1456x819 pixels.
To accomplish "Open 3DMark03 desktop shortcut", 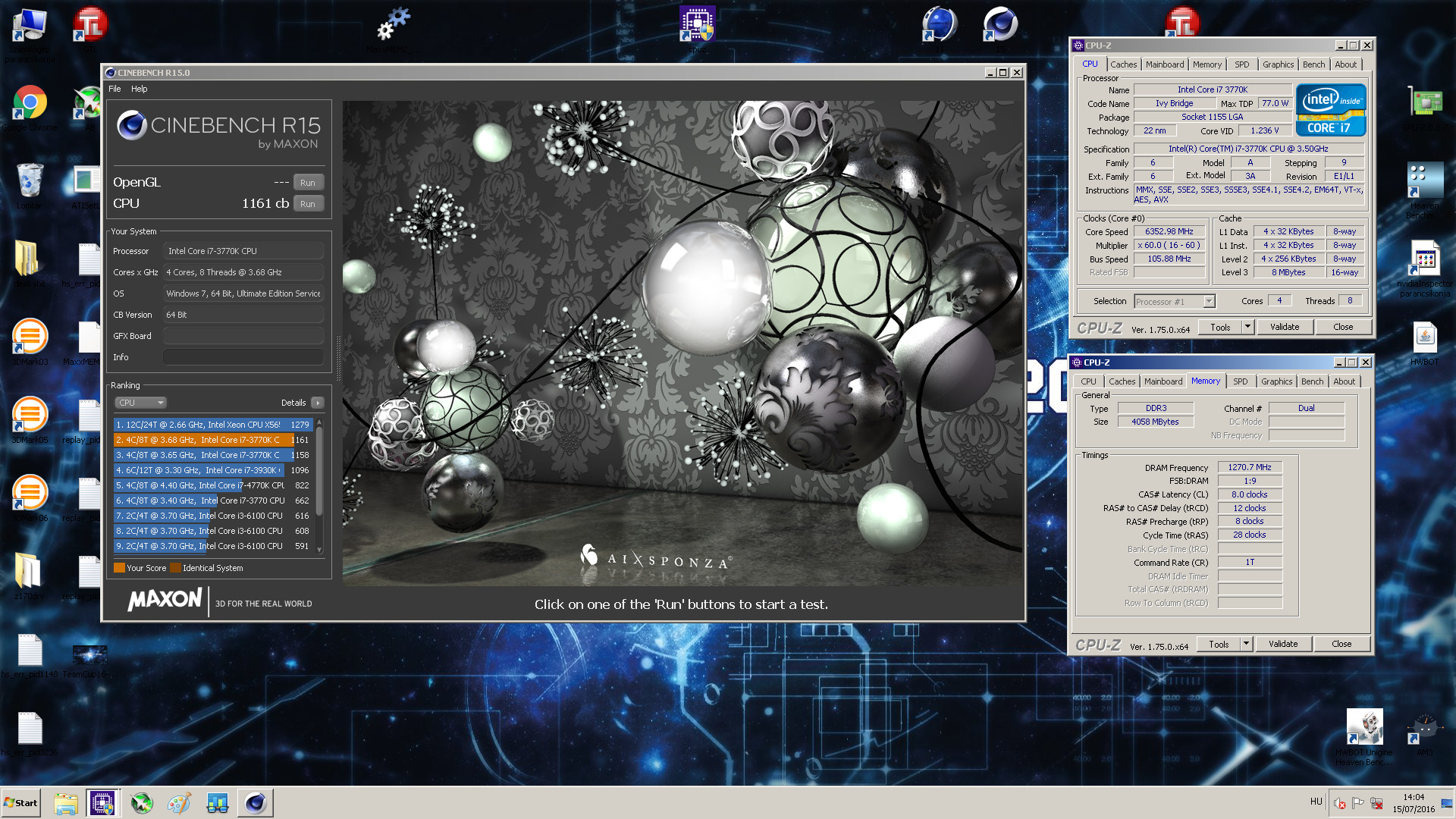I will (x=30, y=341).
